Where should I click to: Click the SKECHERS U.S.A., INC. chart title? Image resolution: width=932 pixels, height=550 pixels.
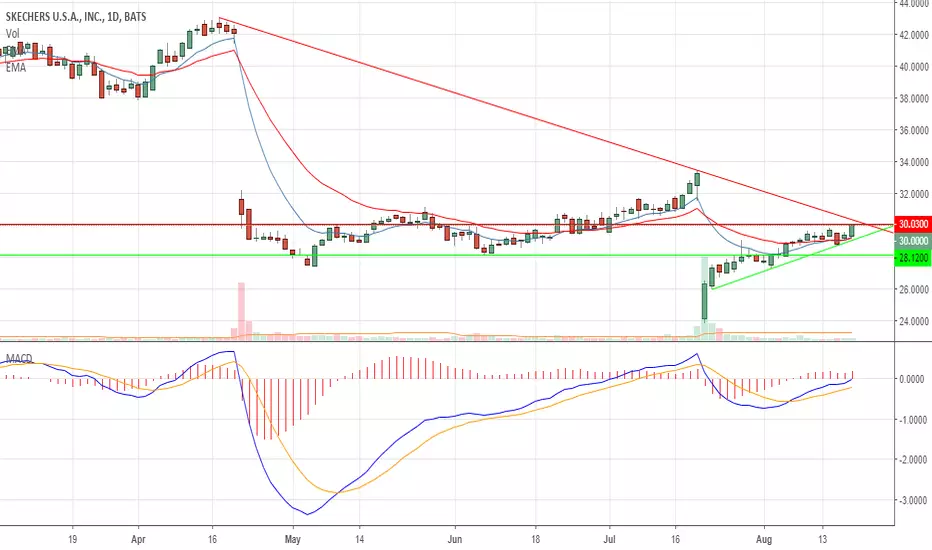(76, 17)
